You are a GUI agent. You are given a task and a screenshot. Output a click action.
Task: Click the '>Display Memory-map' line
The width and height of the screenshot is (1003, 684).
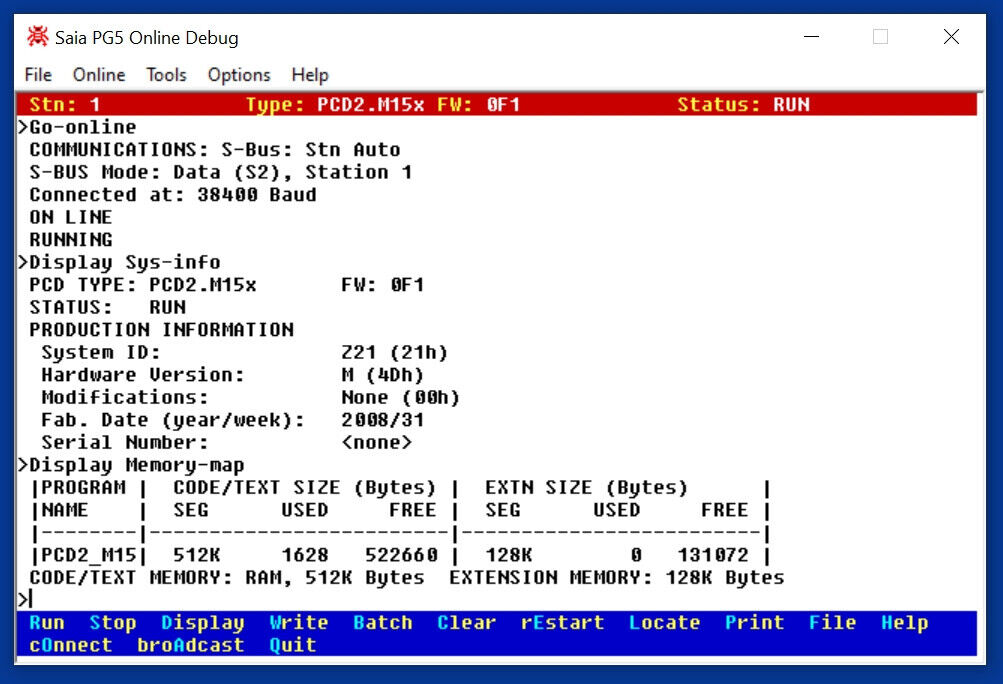point(131,465)
